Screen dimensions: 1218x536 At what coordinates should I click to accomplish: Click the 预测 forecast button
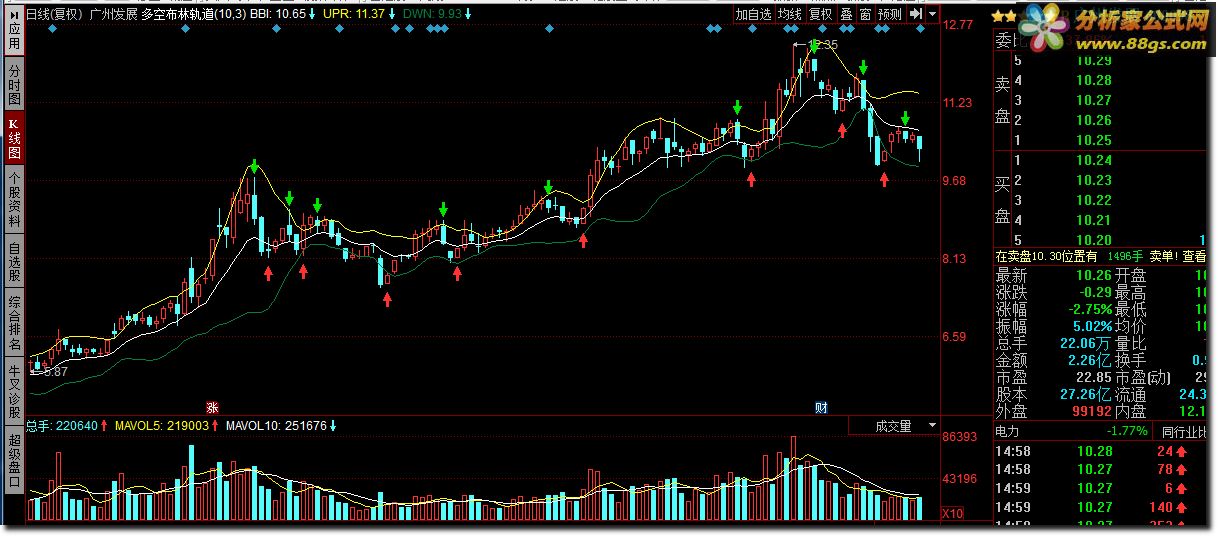pos(890,14)
